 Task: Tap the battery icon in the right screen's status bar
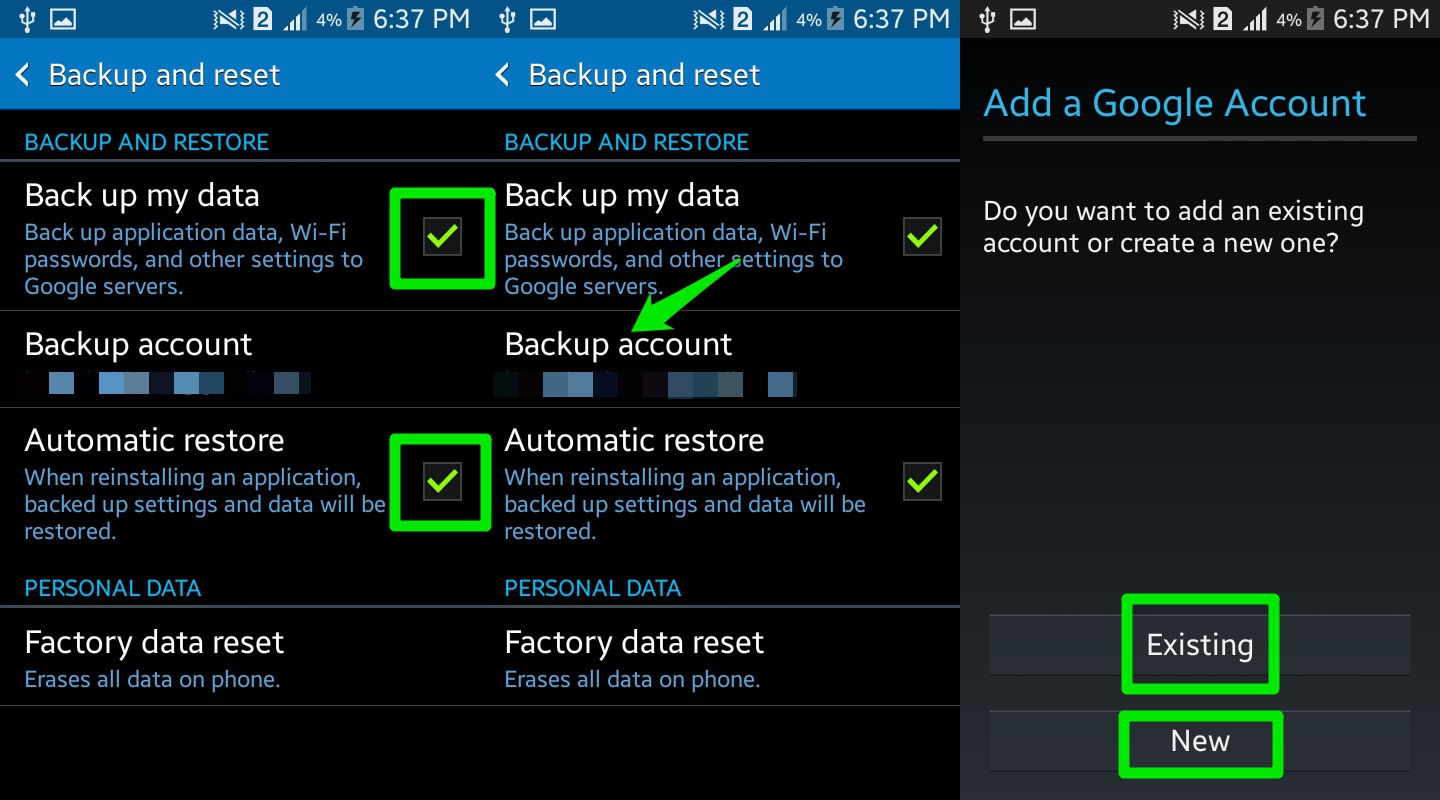(x=1315, y=19)
